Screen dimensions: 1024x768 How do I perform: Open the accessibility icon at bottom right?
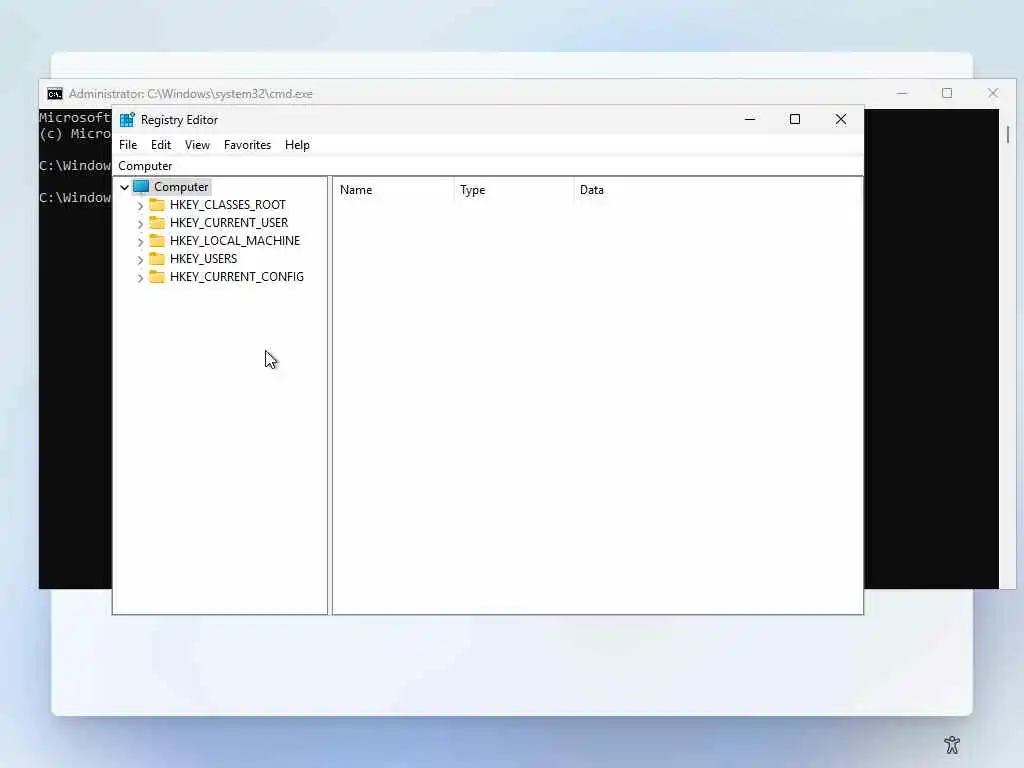coord(952,744)
